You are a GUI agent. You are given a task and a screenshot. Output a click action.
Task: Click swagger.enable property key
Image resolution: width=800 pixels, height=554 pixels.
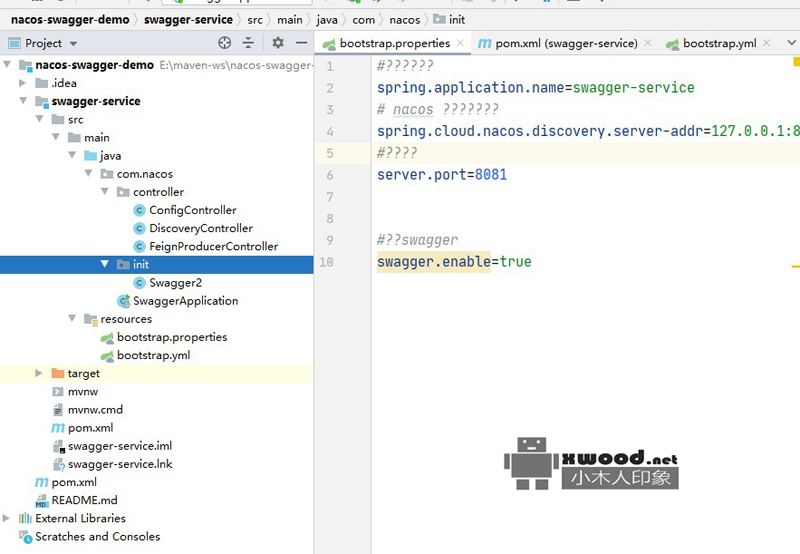434,262
